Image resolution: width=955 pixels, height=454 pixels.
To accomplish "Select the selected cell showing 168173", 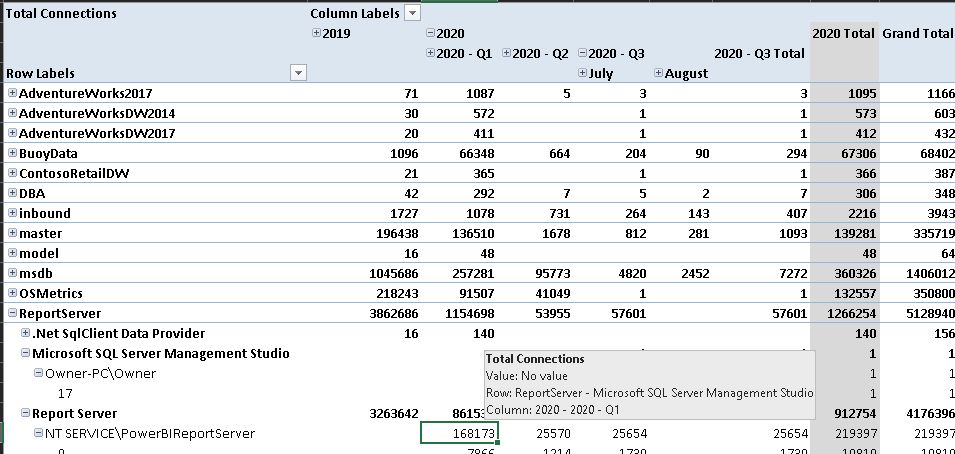I will 459,433.
